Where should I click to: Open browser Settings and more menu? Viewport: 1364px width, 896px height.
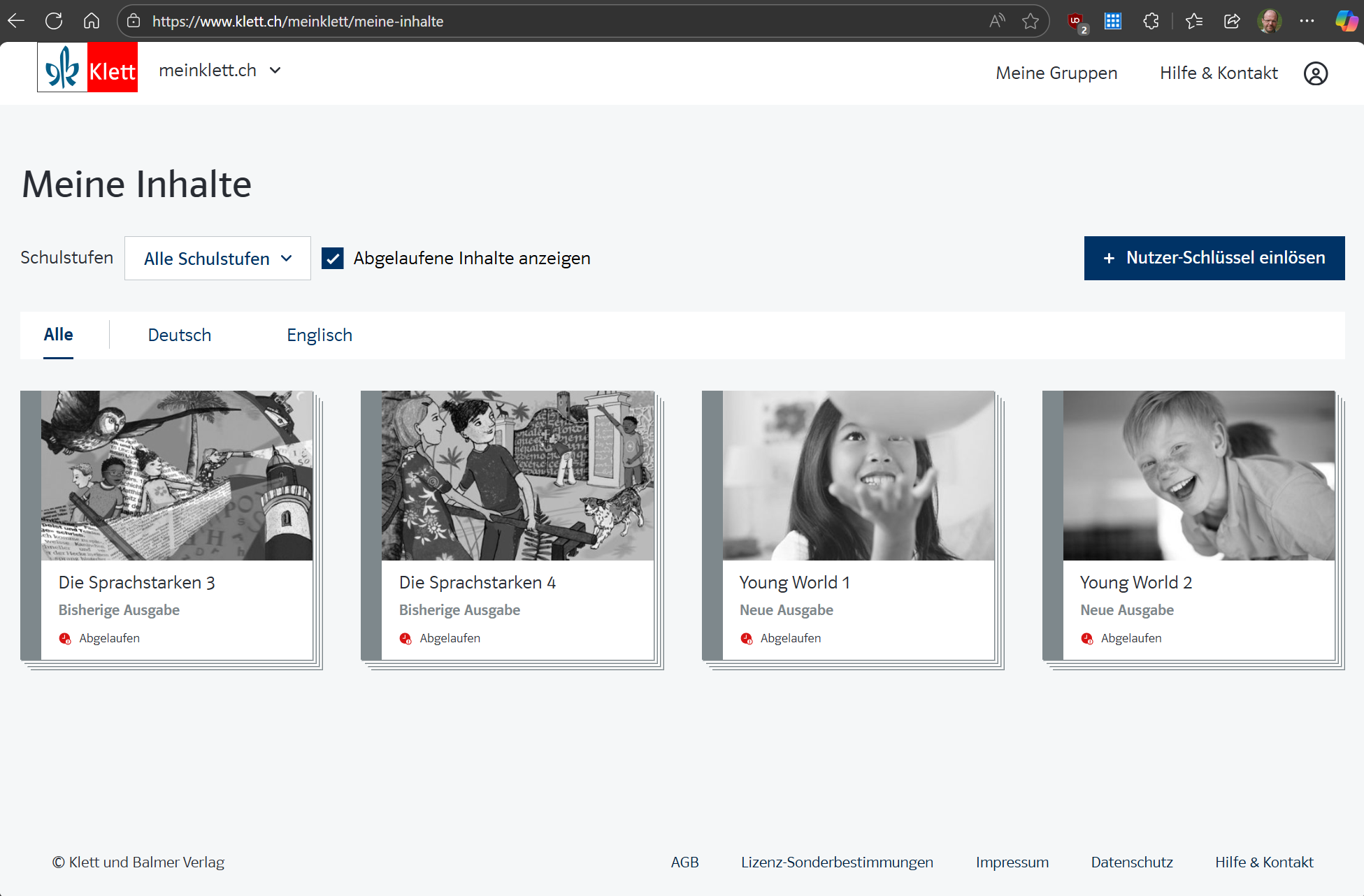[1307, 21]
